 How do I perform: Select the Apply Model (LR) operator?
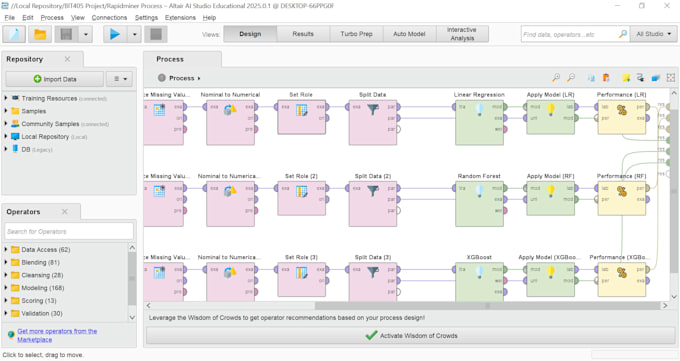550,118
